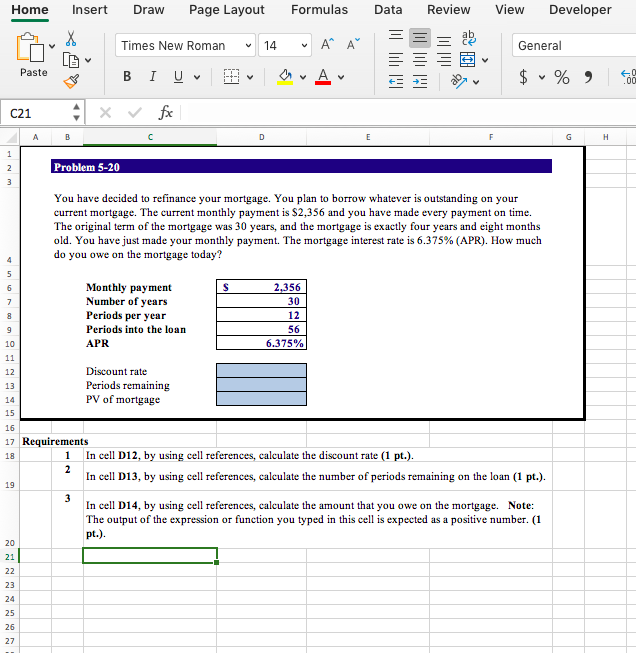Align text left

(396, 60)
